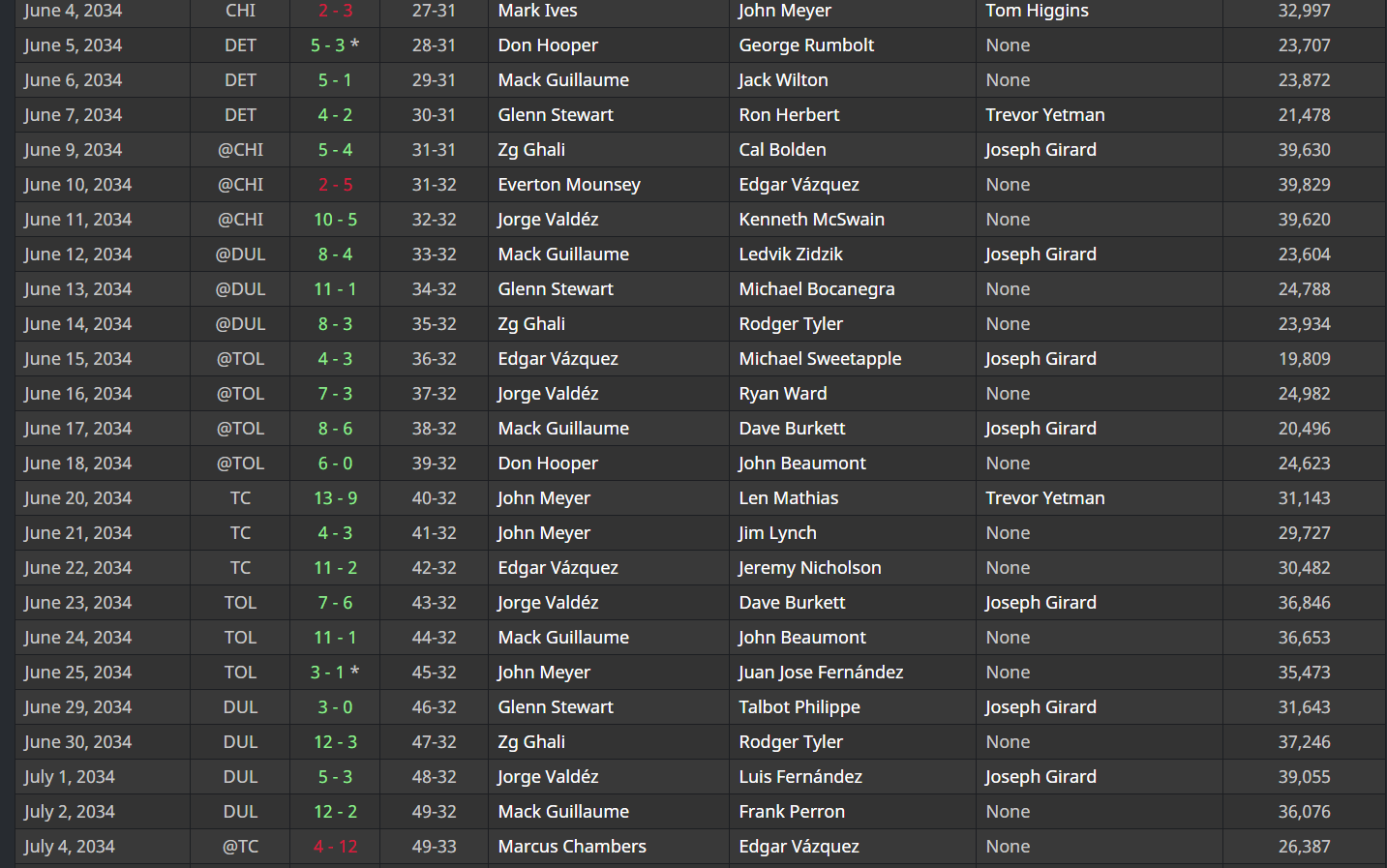Select losing pitcher Len Mathias
This screenshot has width=1387, height=868.
click(x=789, y=498)
